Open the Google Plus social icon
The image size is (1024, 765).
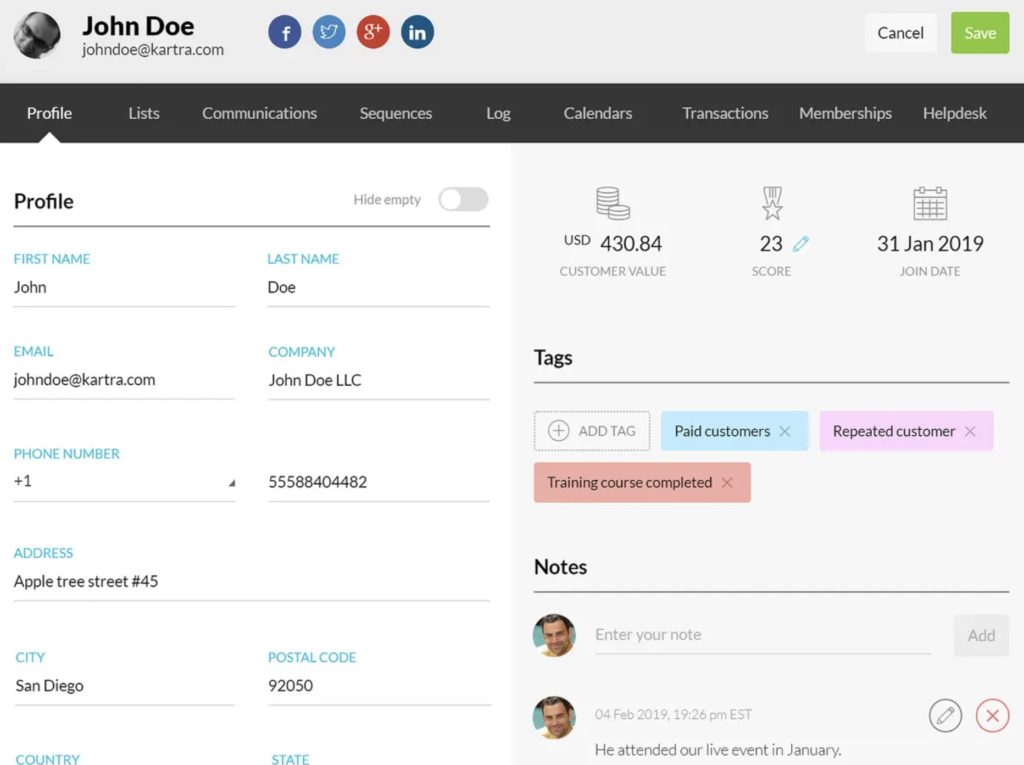click(373, 32)
